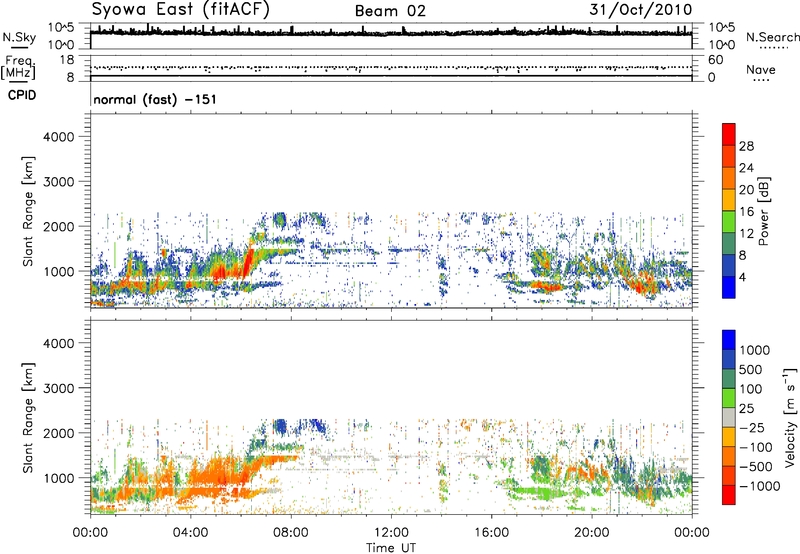This screenshot has width=800, height=554.
Task: Click the '08:00' time axis tick label
Action: click(x=291, y=533)
